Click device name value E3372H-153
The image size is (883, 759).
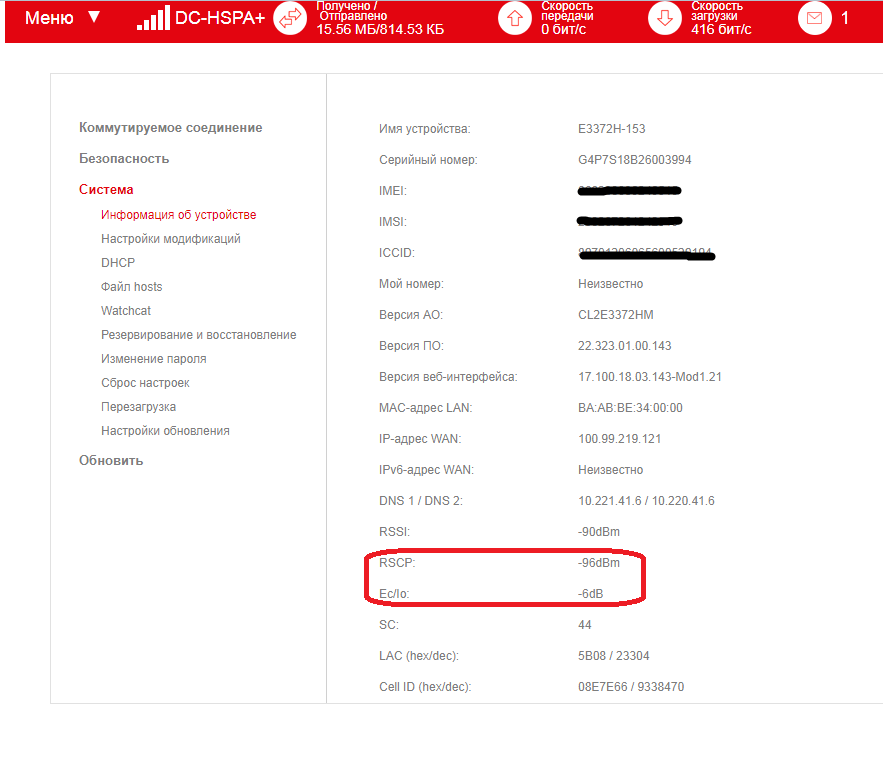612,129
